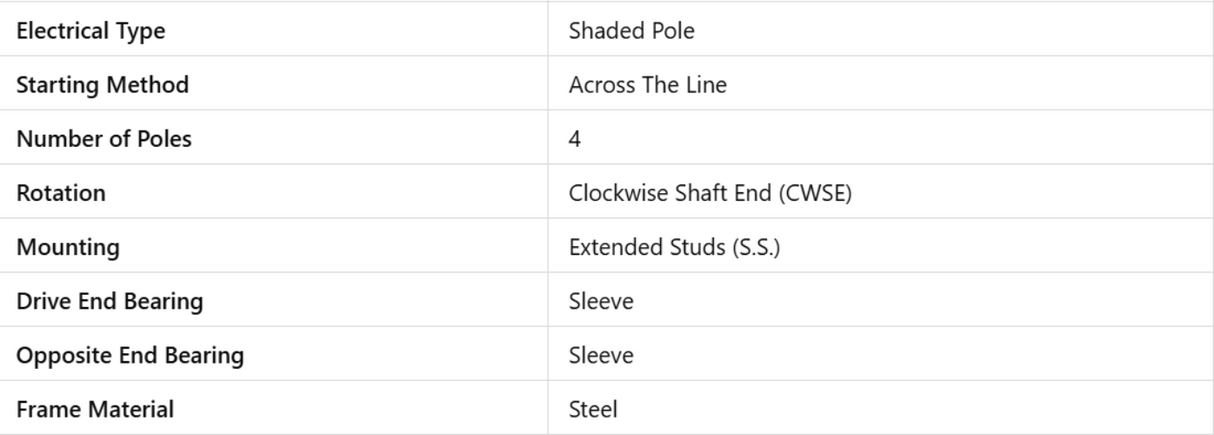Click the Opposite End Bearing label

(x=130, y=355)
